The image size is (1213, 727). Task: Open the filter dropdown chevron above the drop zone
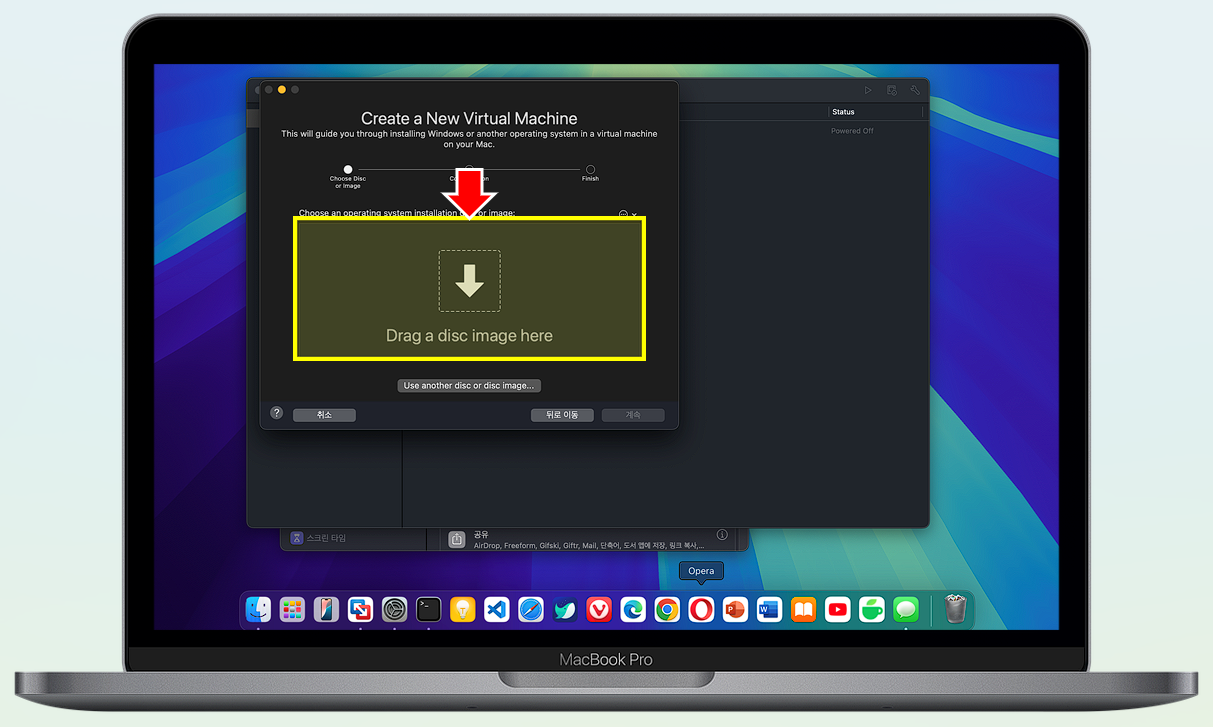634,214
